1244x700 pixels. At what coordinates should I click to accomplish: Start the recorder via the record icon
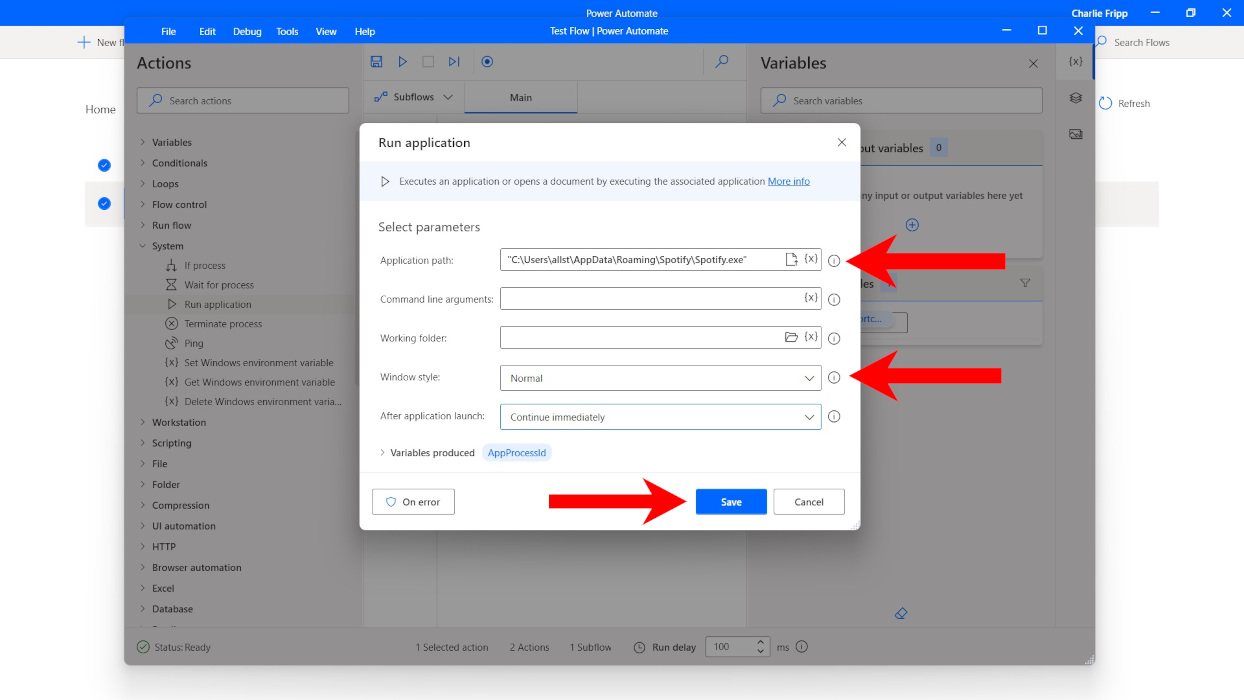point(487,61)
